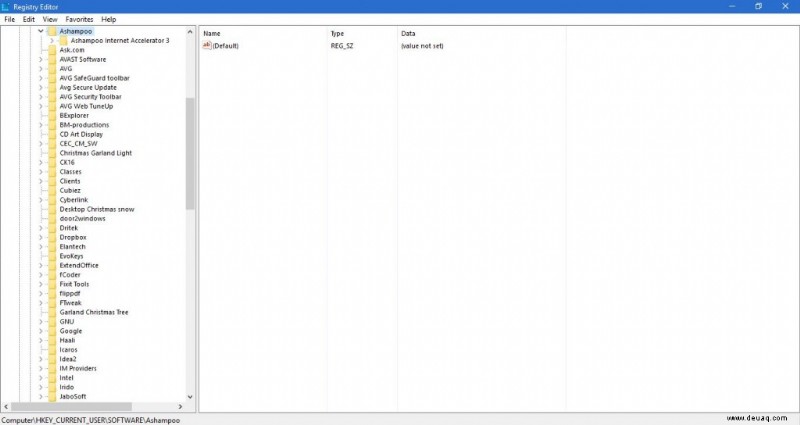The width and height of the screenshot is (800, 425).
Task: Expand the Google key
Action: (41, 331)
